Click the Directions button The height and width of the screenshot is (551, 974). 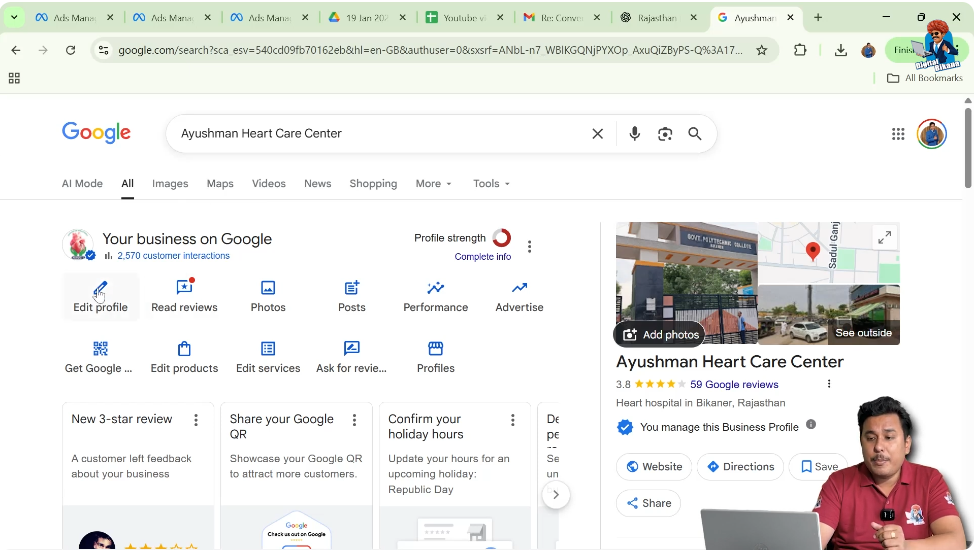(x=740, y=467)
